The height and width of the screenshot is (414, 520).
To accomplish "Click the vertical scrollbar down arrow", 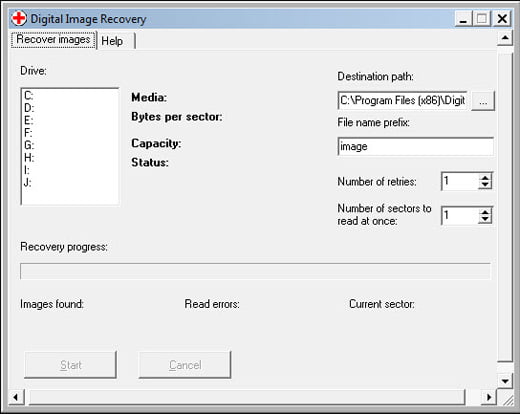I will pos(505,381).
